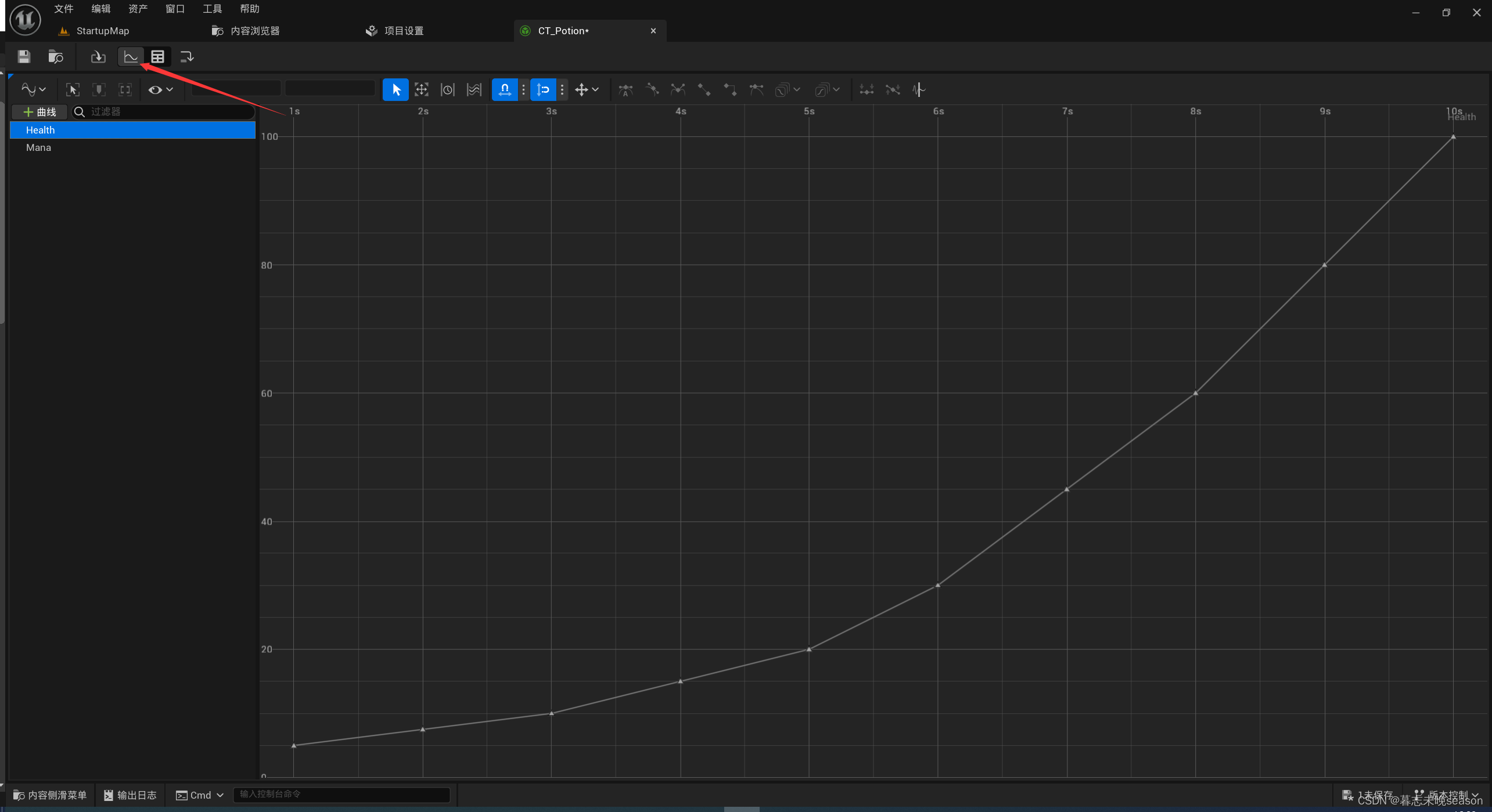The image size is (1492, 812).
Task: Set tangents to cubic user
Action: point(652,89)
